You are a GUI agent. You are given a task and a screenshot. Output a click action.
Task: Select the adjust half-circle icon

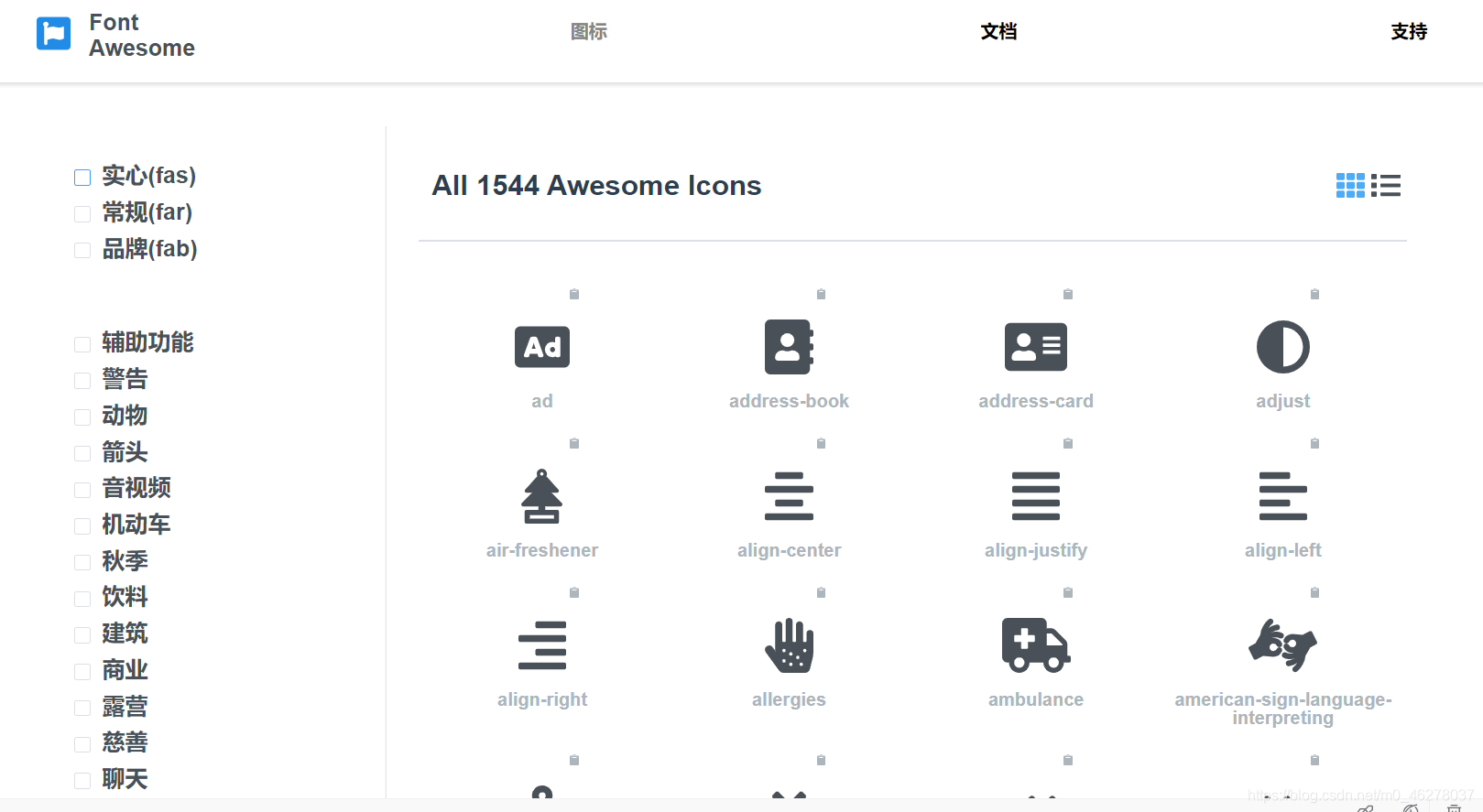pyautogui.click(x=1283, y=347)
